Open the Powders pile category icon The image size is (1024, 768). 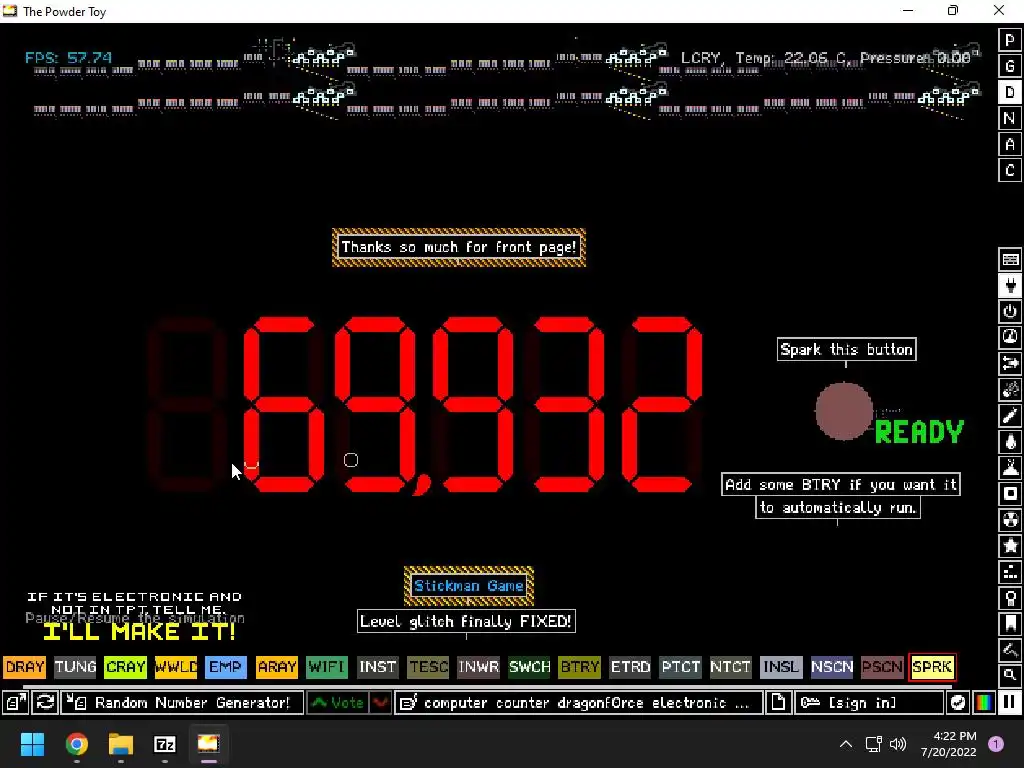click(1010, 468)
